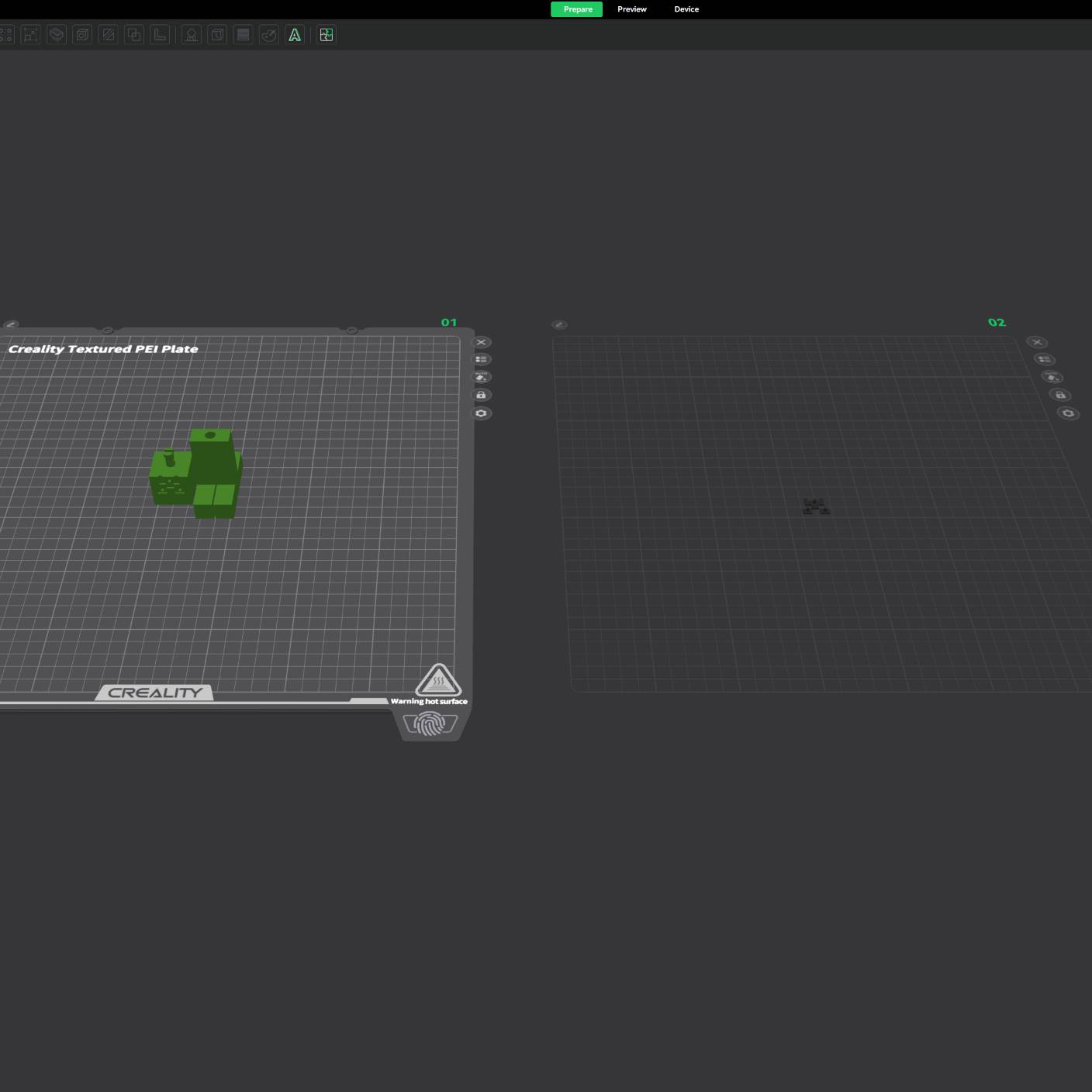
Task: Arrange objects on plate 01
Action: point(482,360)
